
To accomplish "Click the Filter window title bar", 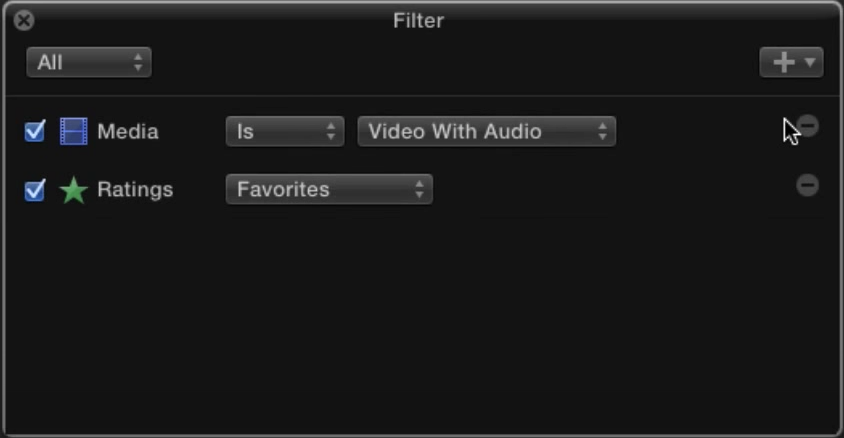I will (x=418, y=20).
